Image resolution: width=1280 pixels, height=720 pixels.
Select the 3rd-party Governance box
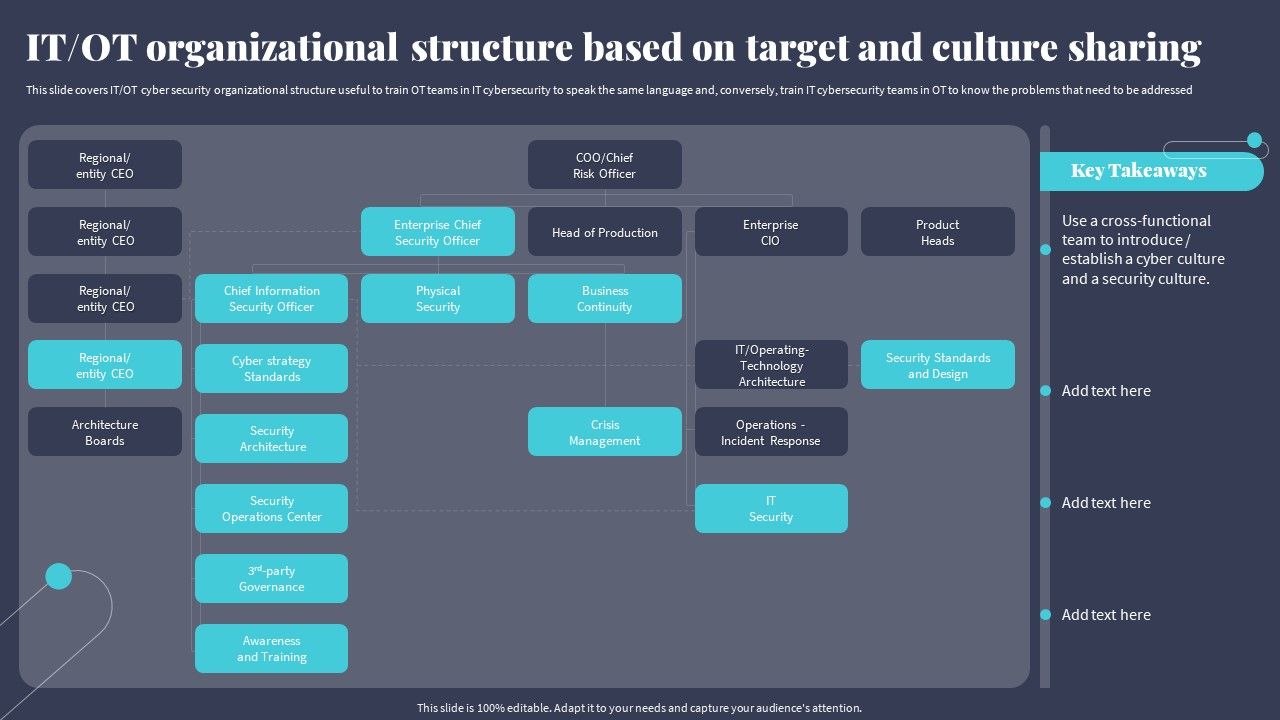(272, 579)
